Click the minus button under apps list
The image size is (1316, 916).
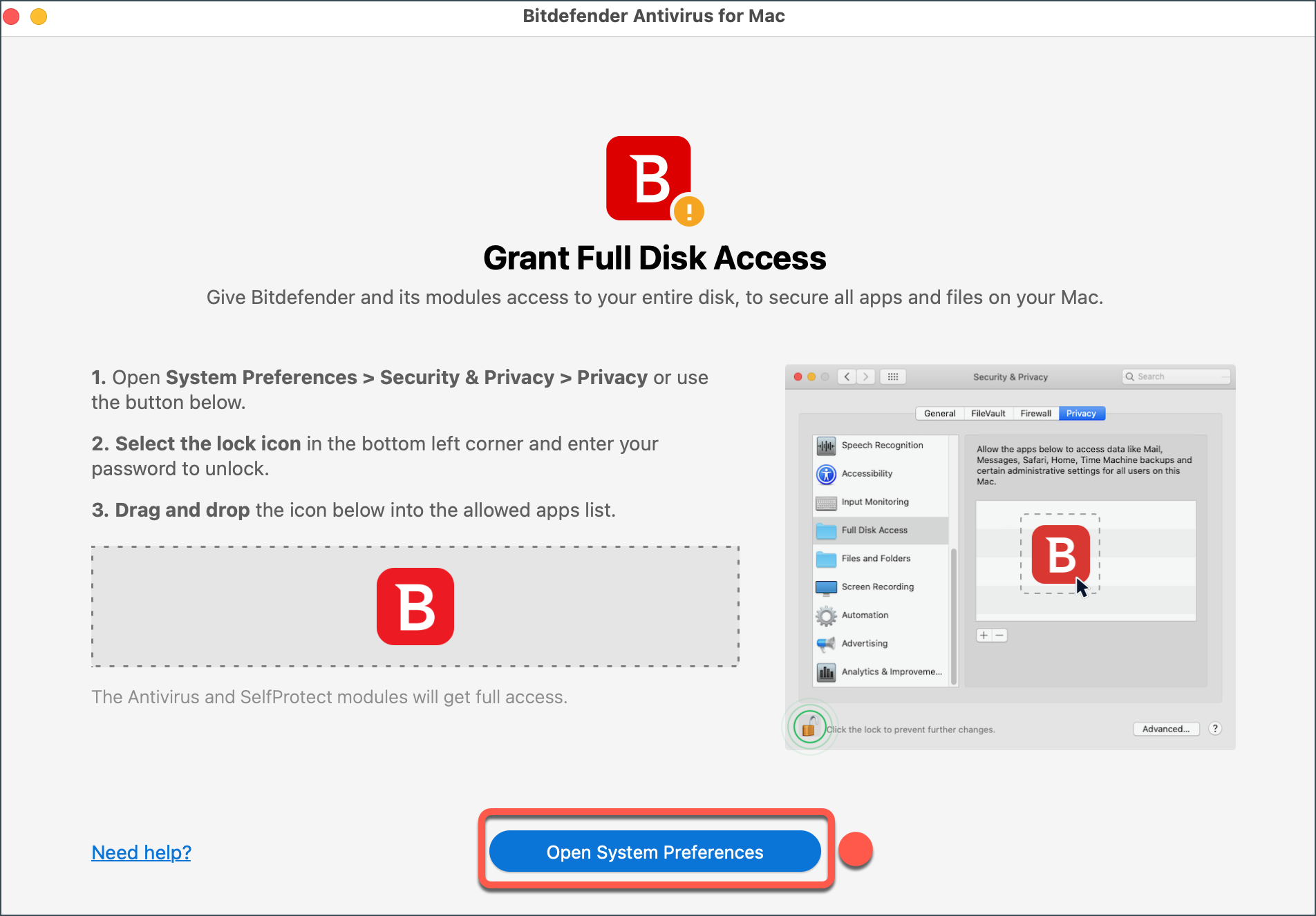(999, 635)
